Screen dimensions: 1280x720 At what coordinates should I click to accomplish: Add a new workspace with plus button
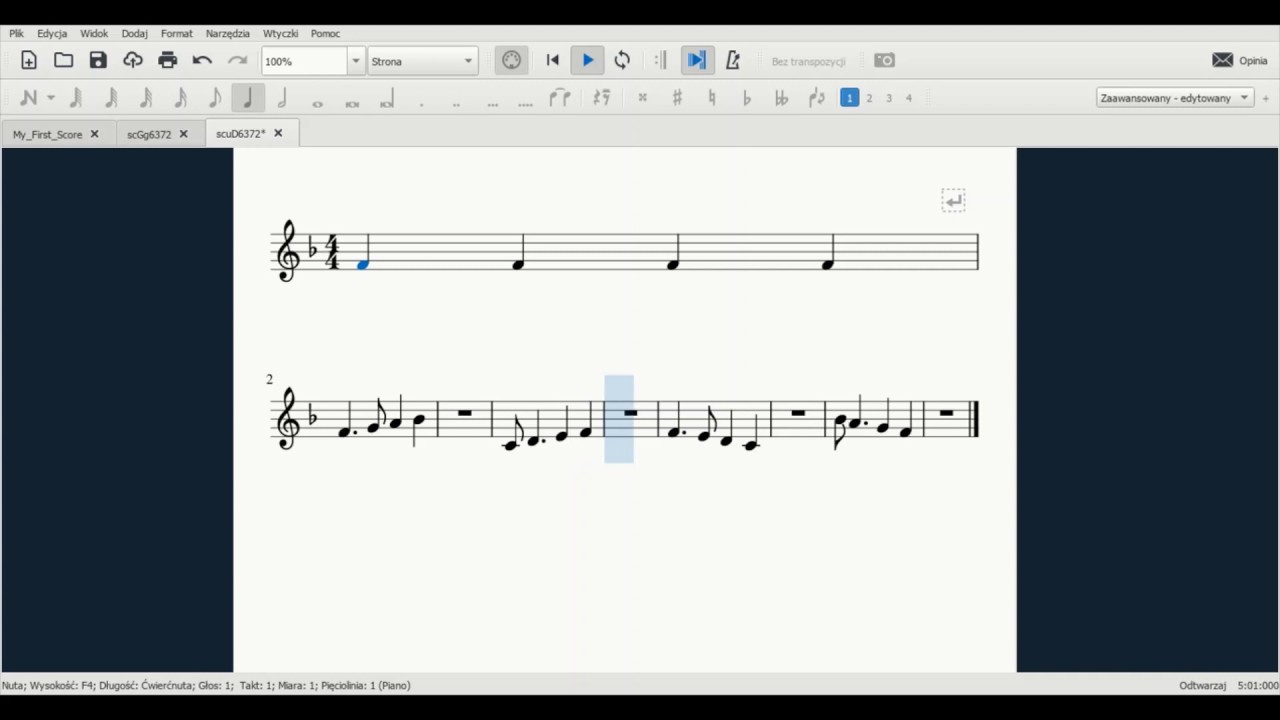(x=1266, y=98)
